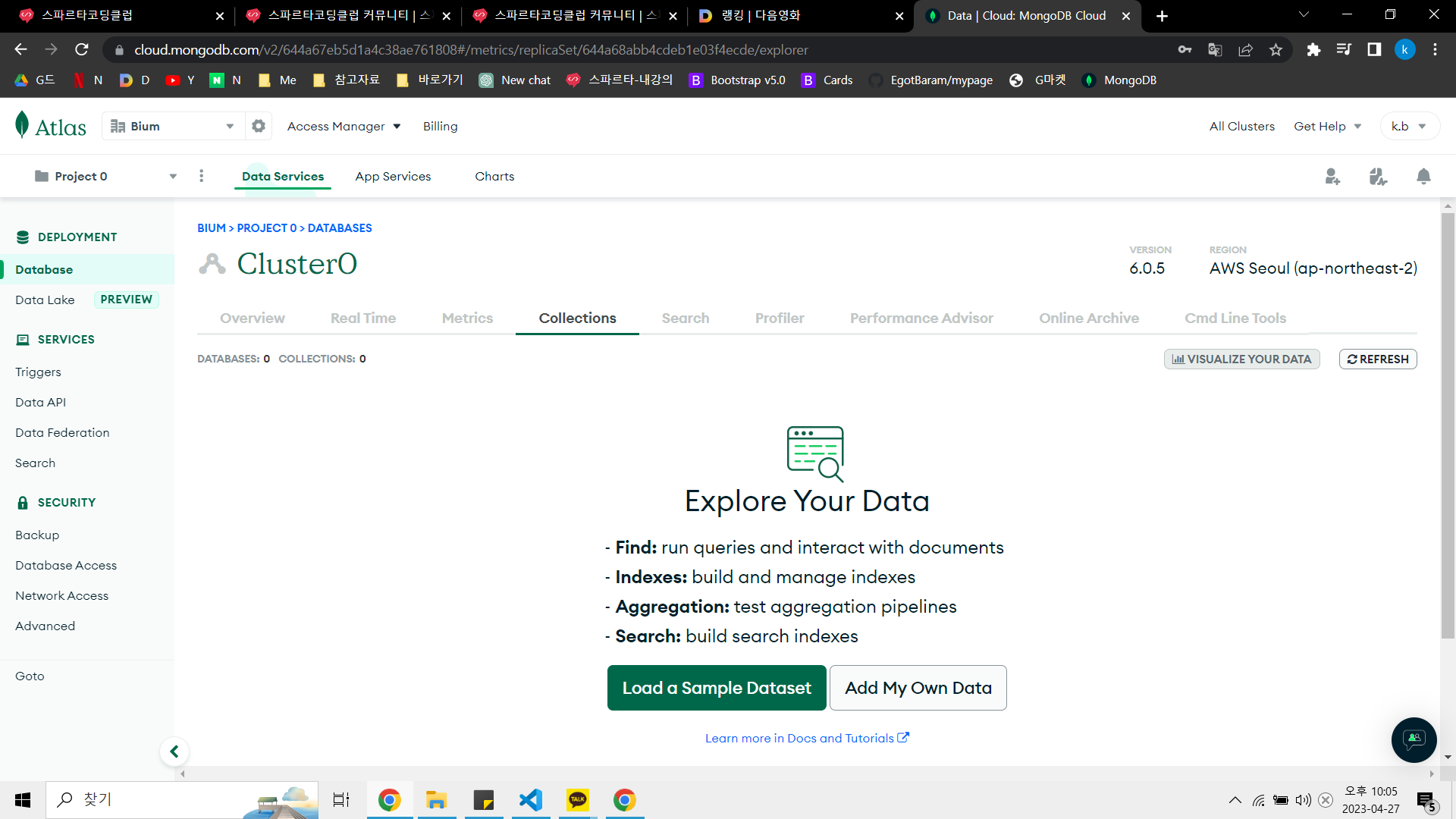Screen dimensions: 1456x819
Task: Click Visualize Your Data button
Action: point(1242,359)
